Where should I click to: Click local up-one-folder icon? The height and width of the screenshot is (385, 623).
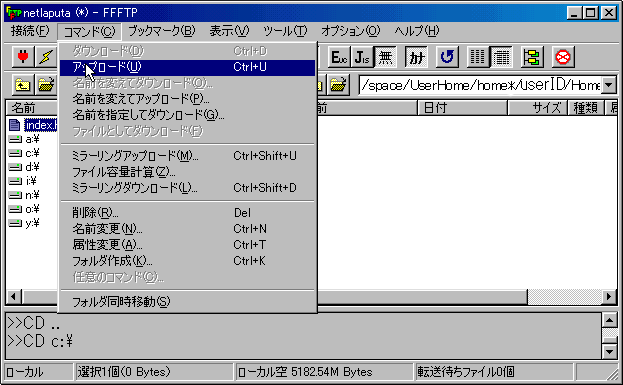coord(23,85)
